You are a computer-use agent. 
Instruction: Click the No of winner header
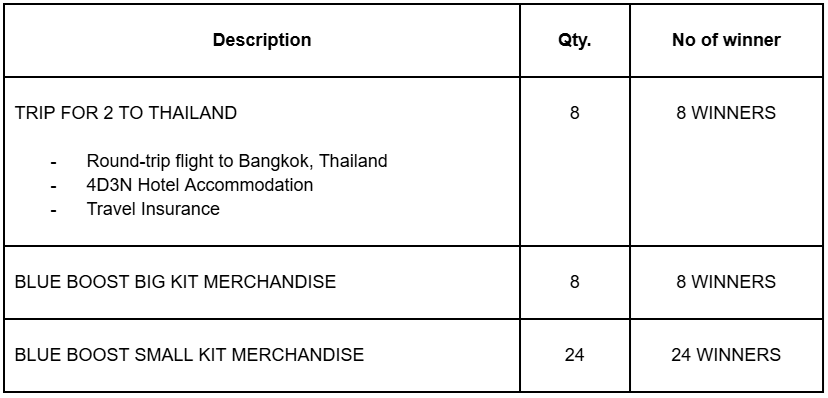tap(726, 40)
